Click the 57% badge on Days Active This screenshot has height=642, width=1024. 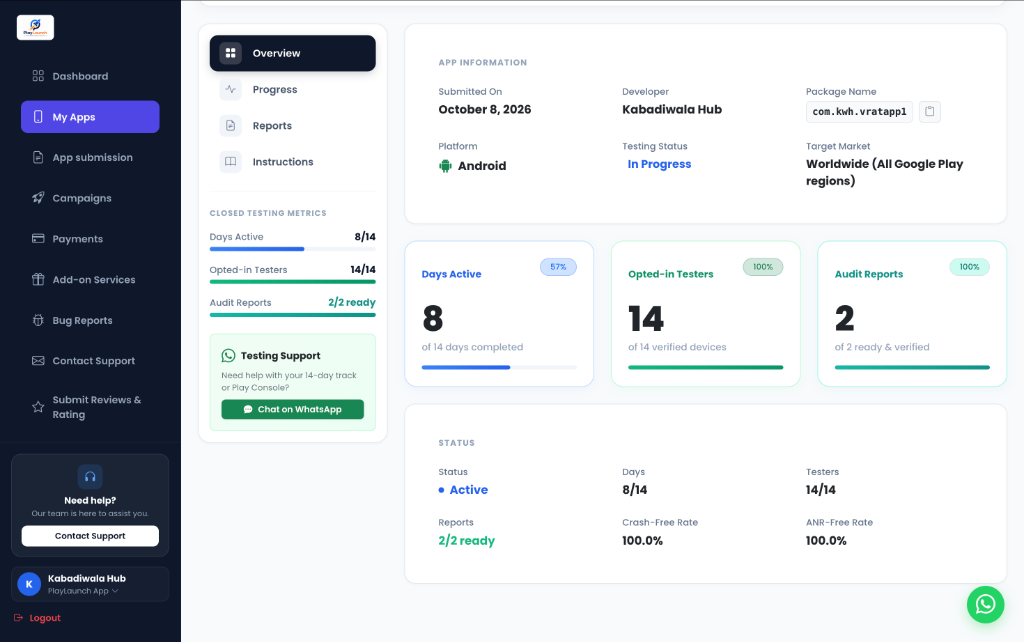tap(558, 266)
